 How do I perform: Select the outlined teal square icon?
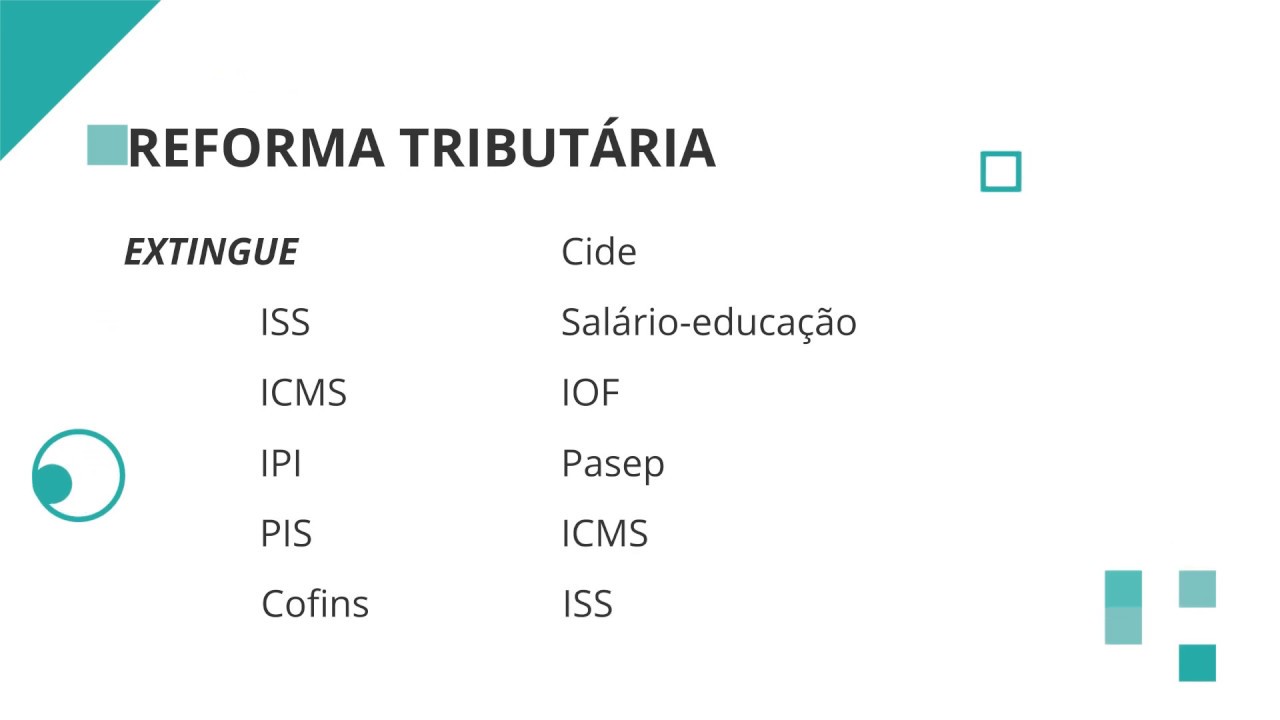1001,171
